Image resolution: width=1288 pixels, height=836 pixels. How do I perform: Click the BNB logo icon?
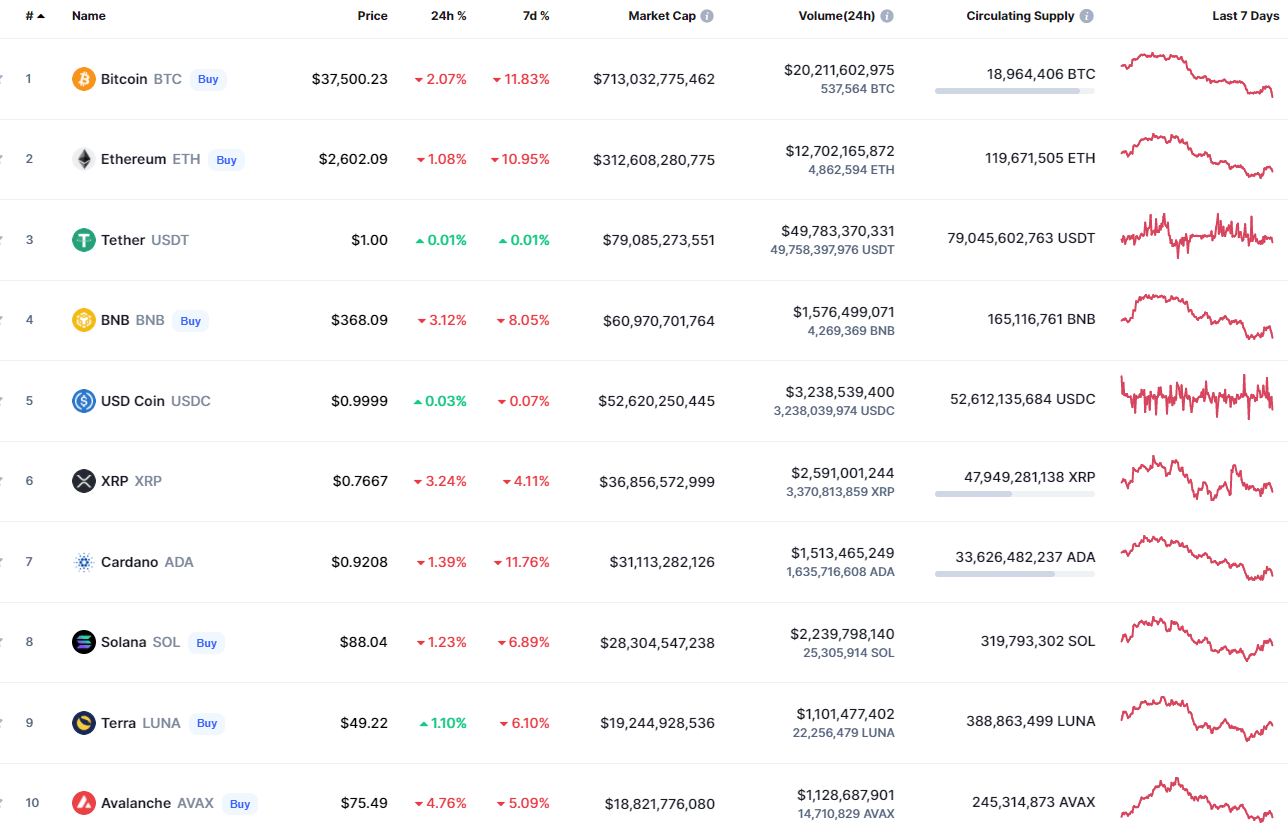(84, 320)
